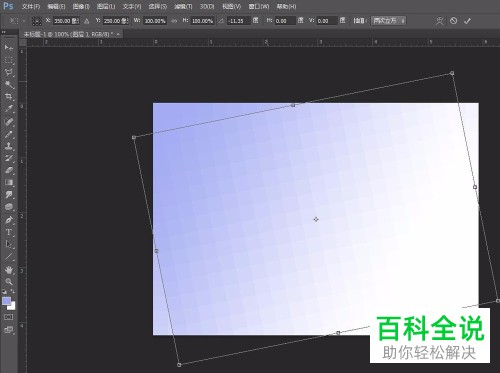
Task: Select the Line tool
Action: 9,257
